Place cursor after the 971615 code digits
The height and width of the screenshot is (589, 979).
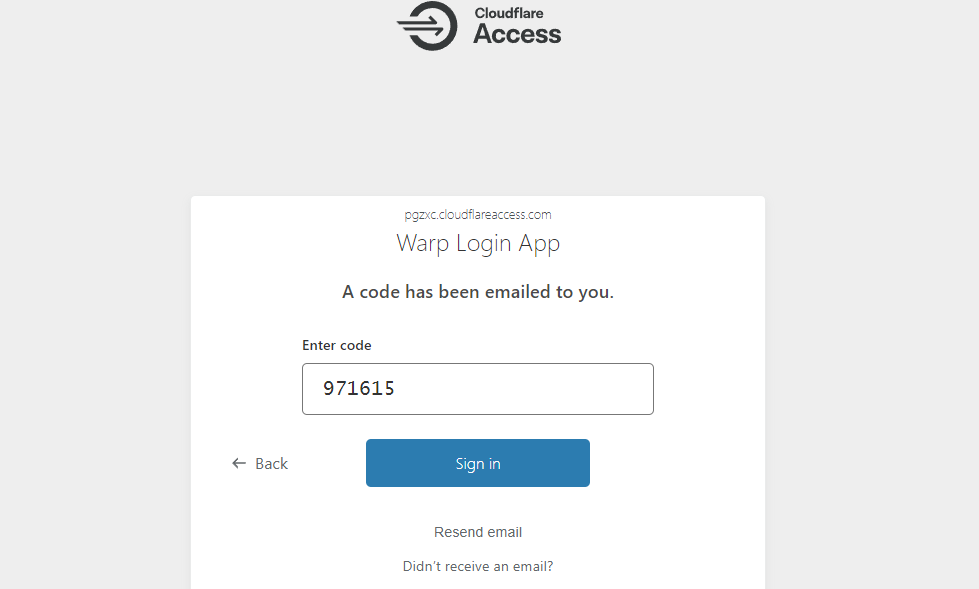[x=396, y=389]
